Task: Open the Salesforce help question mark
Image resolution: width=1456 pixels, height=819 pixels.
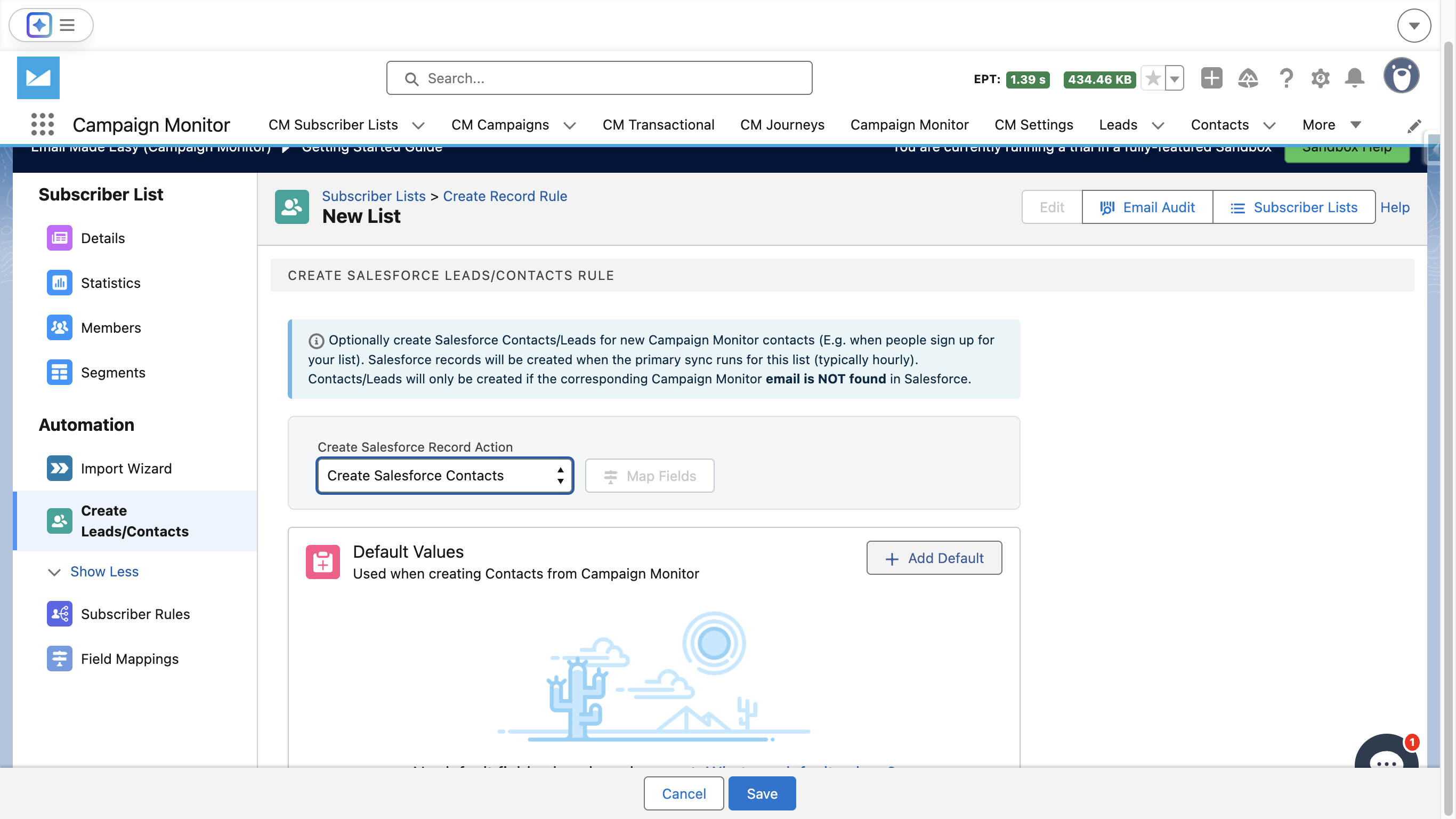Action: point(1286,78)
